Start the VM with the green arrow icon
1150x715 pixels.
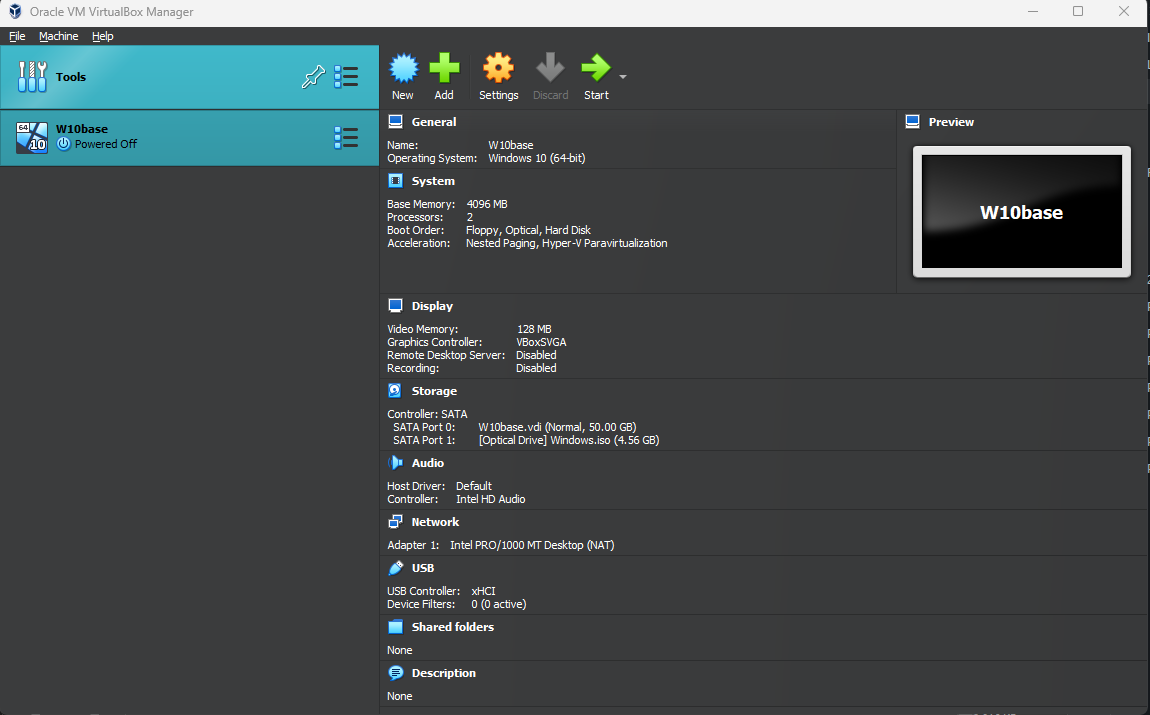click(596, 68)
